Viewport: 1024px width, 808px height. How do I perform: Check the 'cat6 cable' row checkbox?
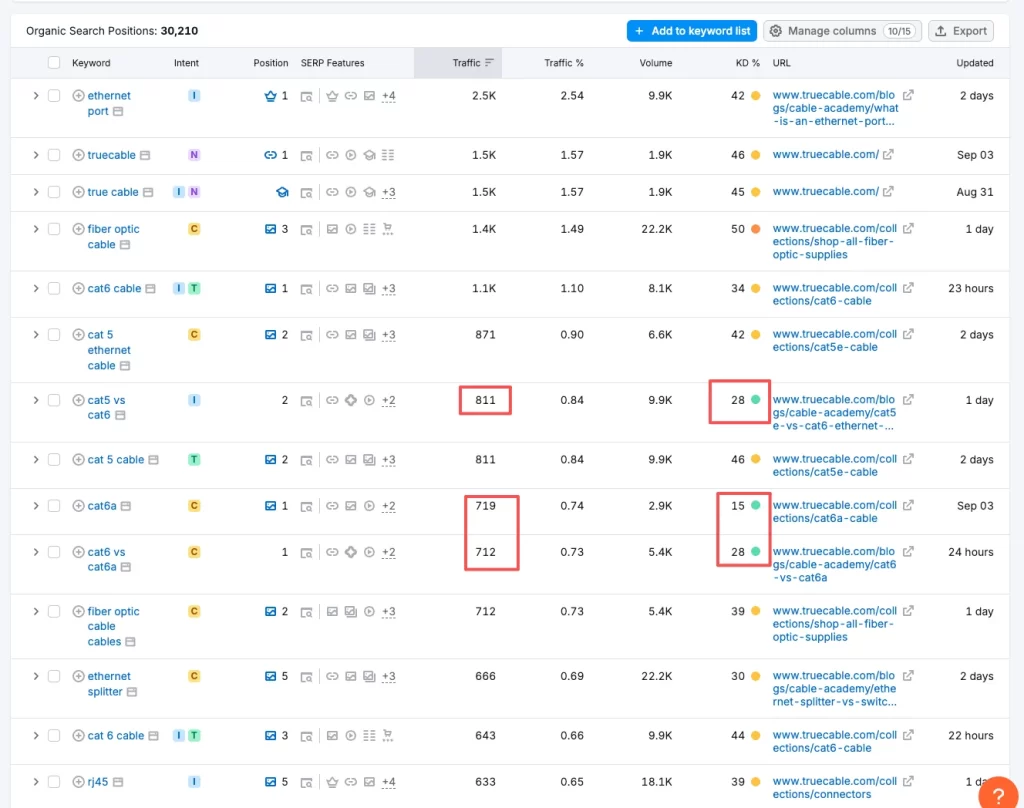[54, 288]
